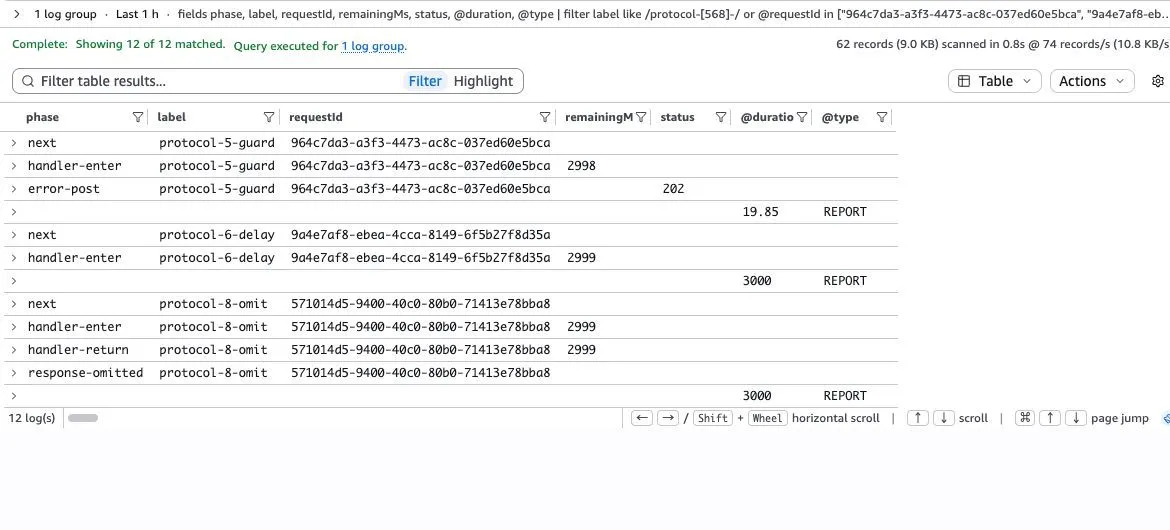Switch to Highlight mode
Viewport: 1170px width, 530px height.
pyautogui.click(x=484, y=81)
